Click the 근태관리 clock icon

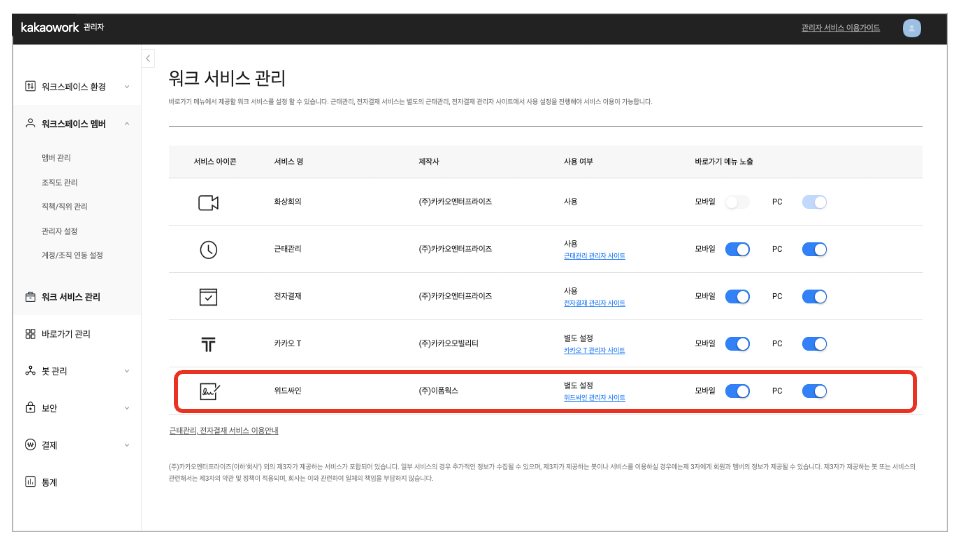click(208, 250)
